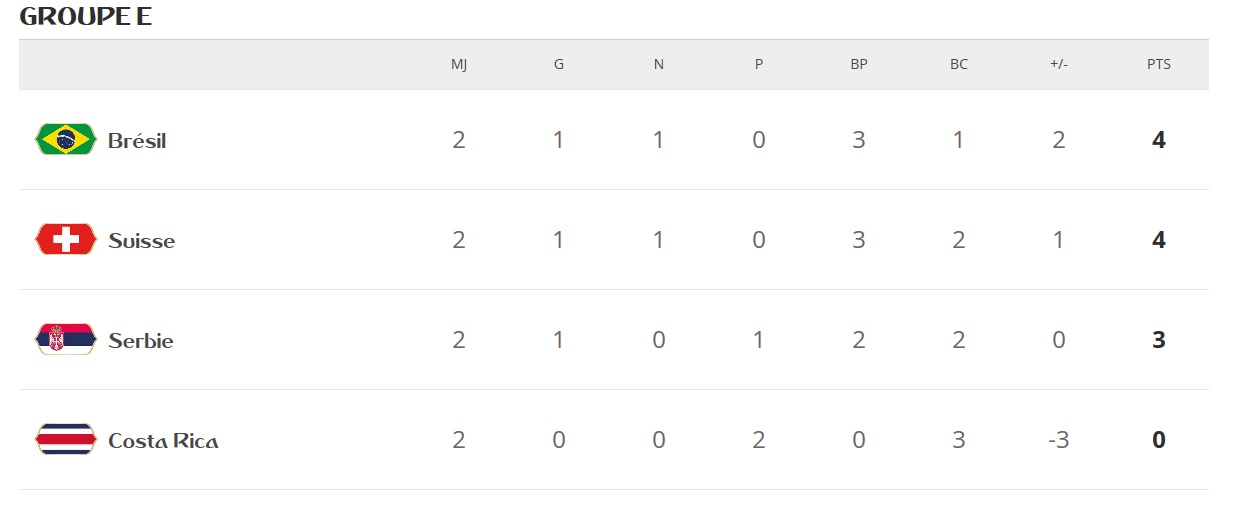Select the Serbie team name
1241x509 pixels.
tap(140, 341)
